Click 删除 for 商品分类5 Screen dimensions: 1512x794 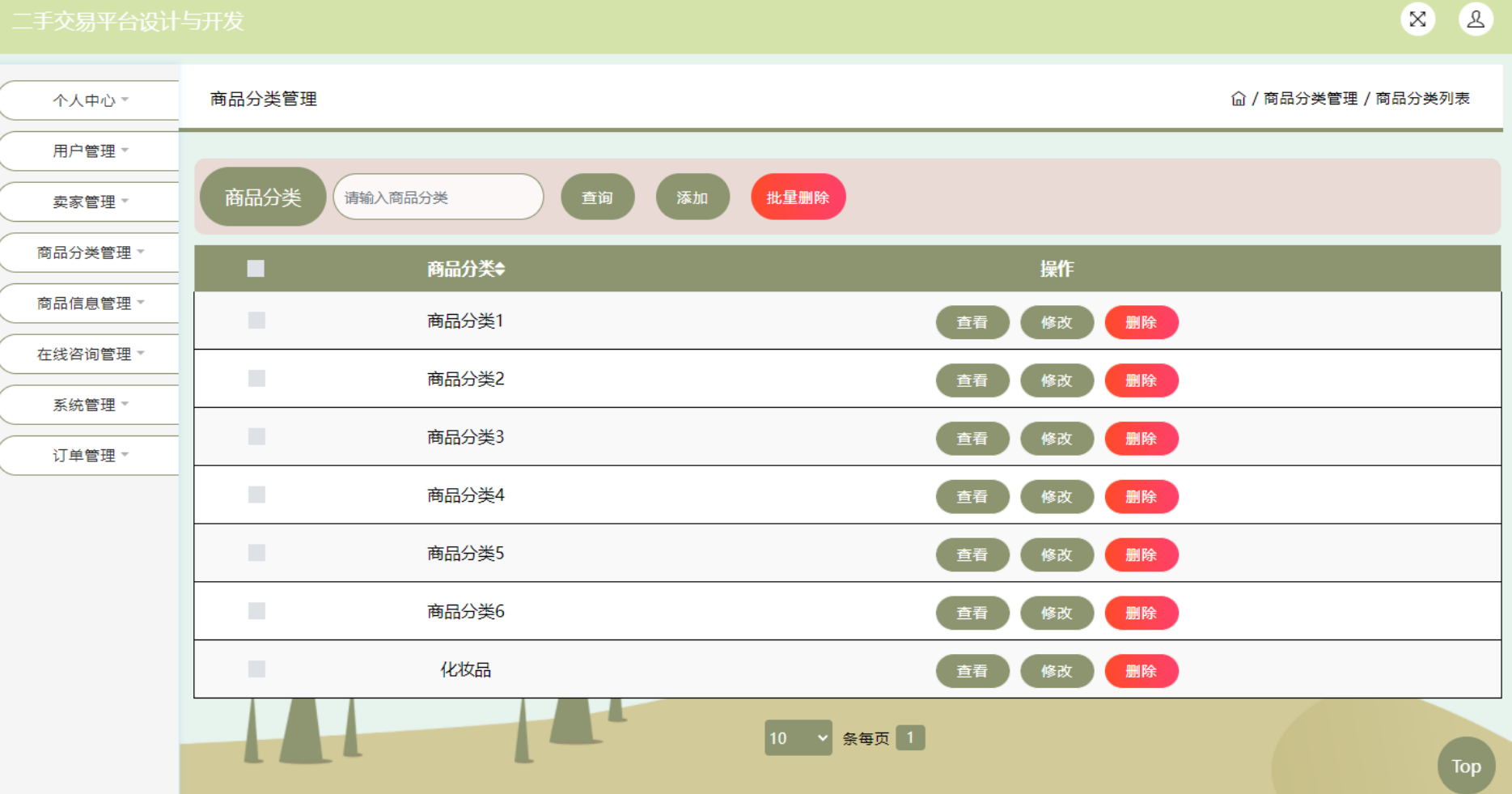click(1141, 555)
